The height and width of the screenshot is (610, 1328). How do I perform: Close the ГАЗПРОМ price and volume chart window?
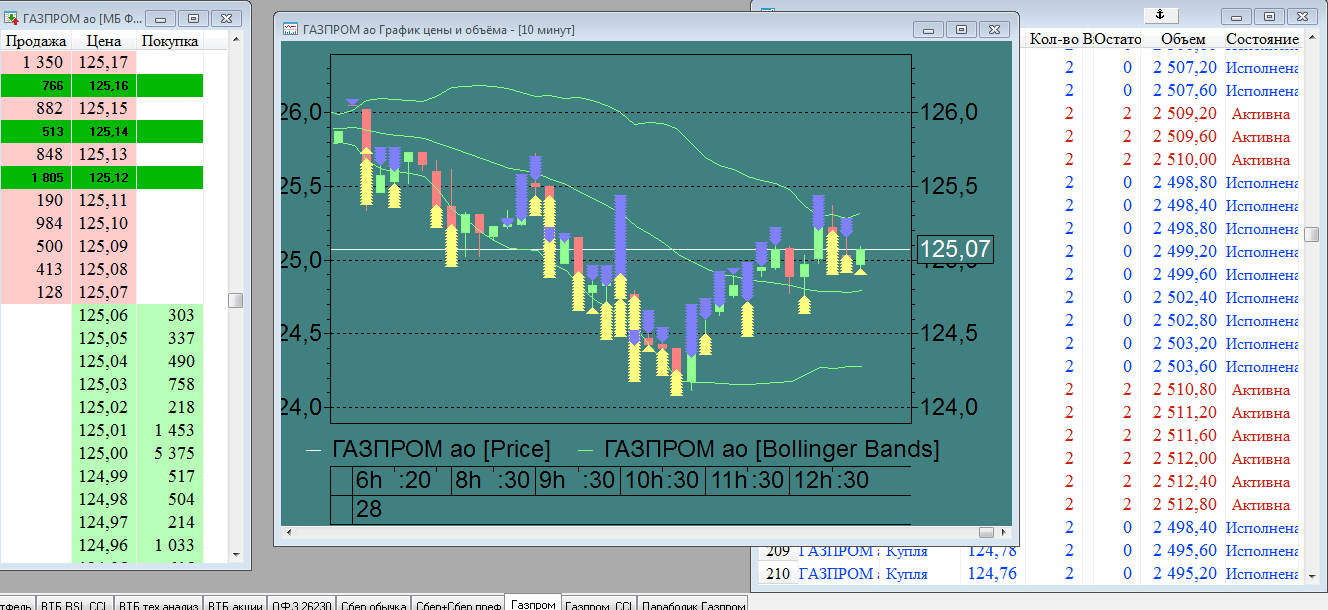pyautogui.click(x=995, y=30)
